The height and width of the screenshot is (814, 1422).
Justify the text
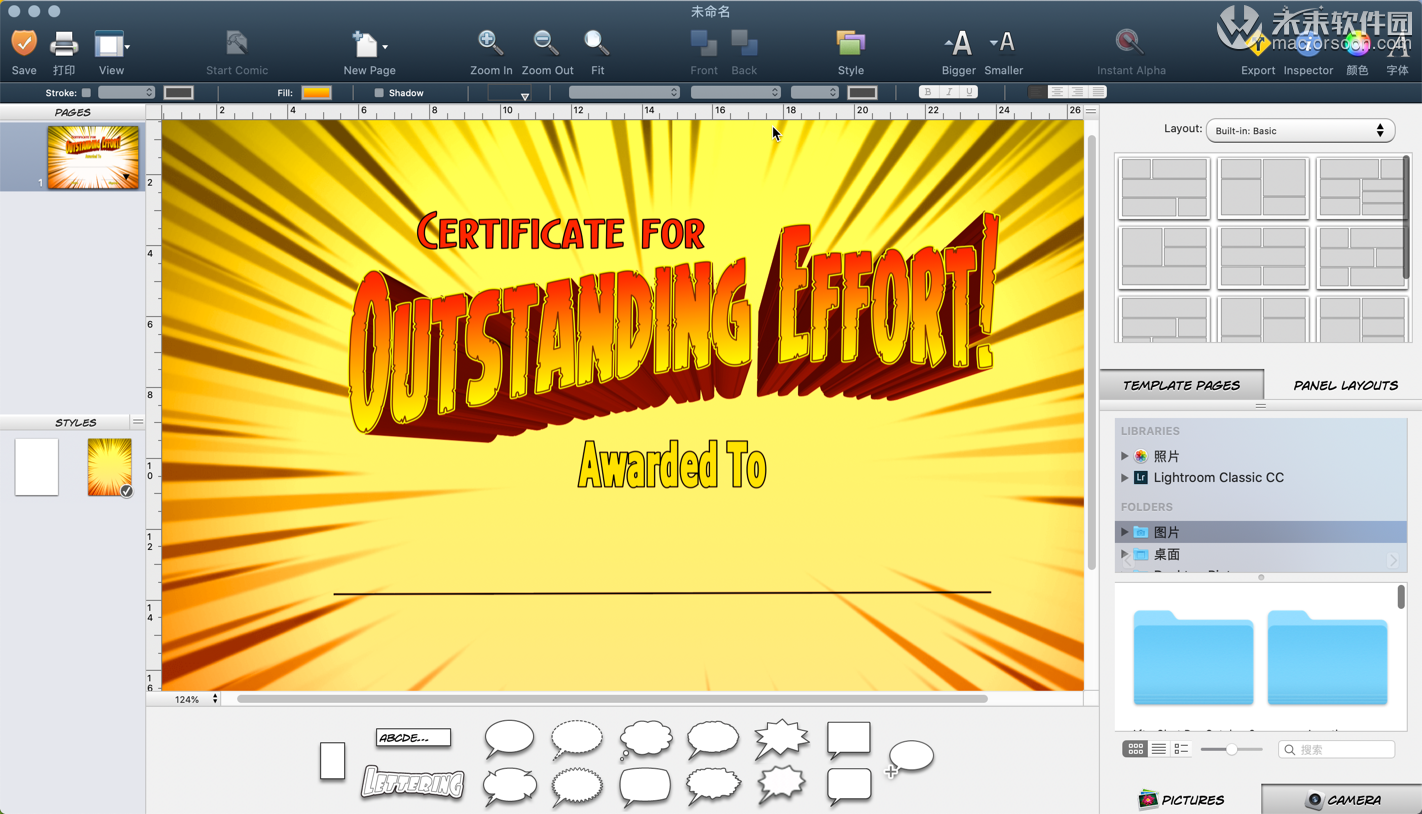(x=1097, y=92)
